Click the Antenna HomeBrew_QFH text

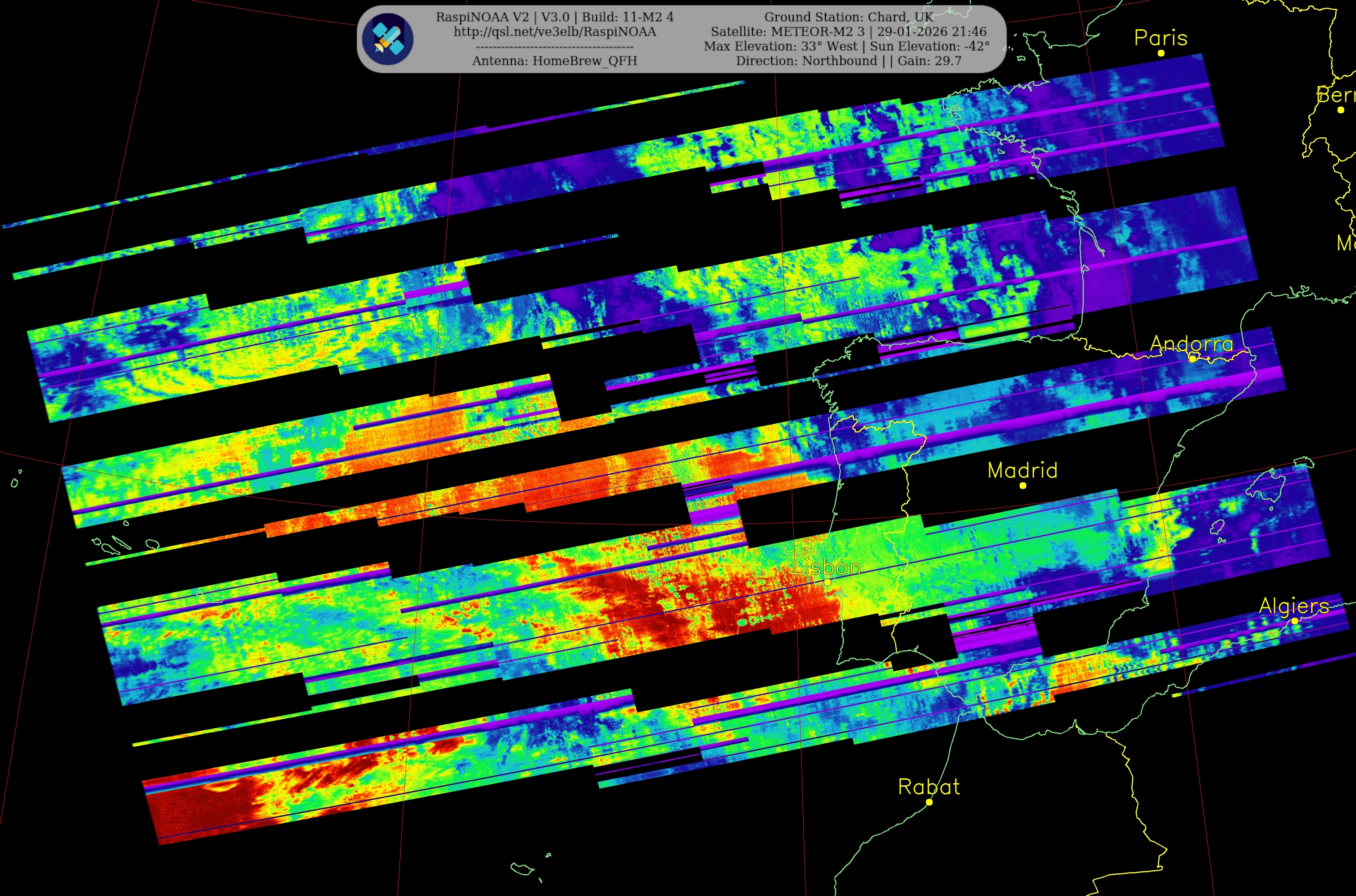(x=554, y=61)
